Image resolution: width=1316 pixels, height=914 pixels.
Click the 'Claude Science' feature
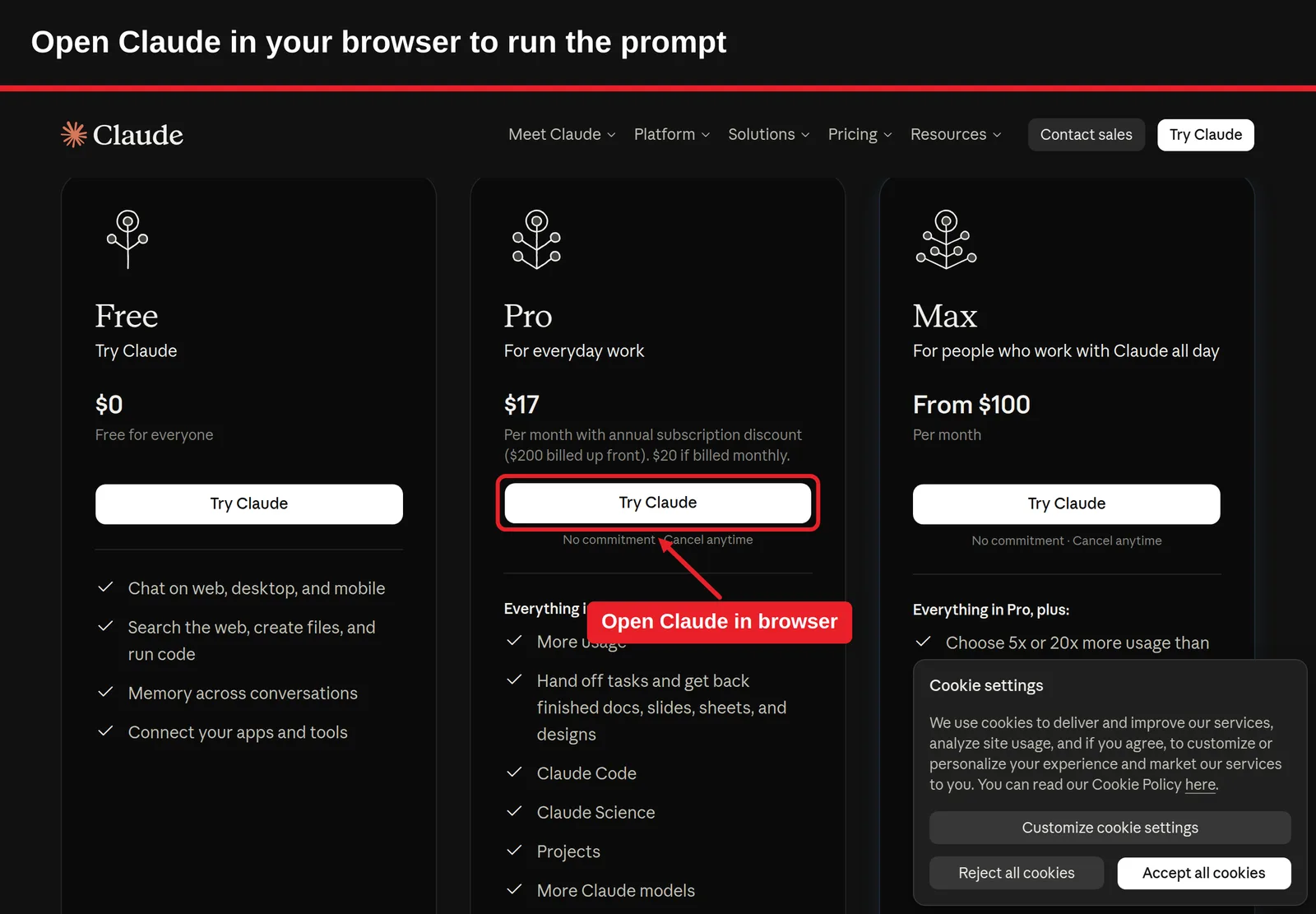tap(596, 813)
